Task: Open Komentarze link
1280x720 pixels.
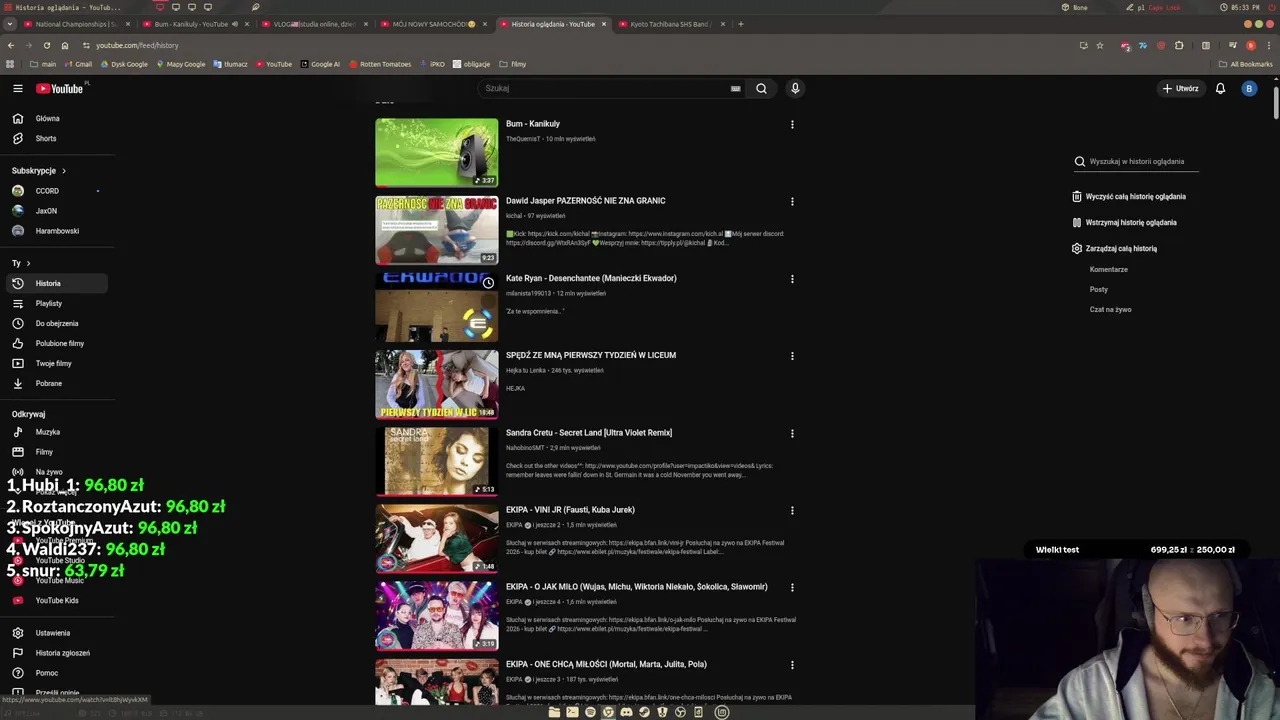Action: pyautogui.click(x=1108, y=269)
